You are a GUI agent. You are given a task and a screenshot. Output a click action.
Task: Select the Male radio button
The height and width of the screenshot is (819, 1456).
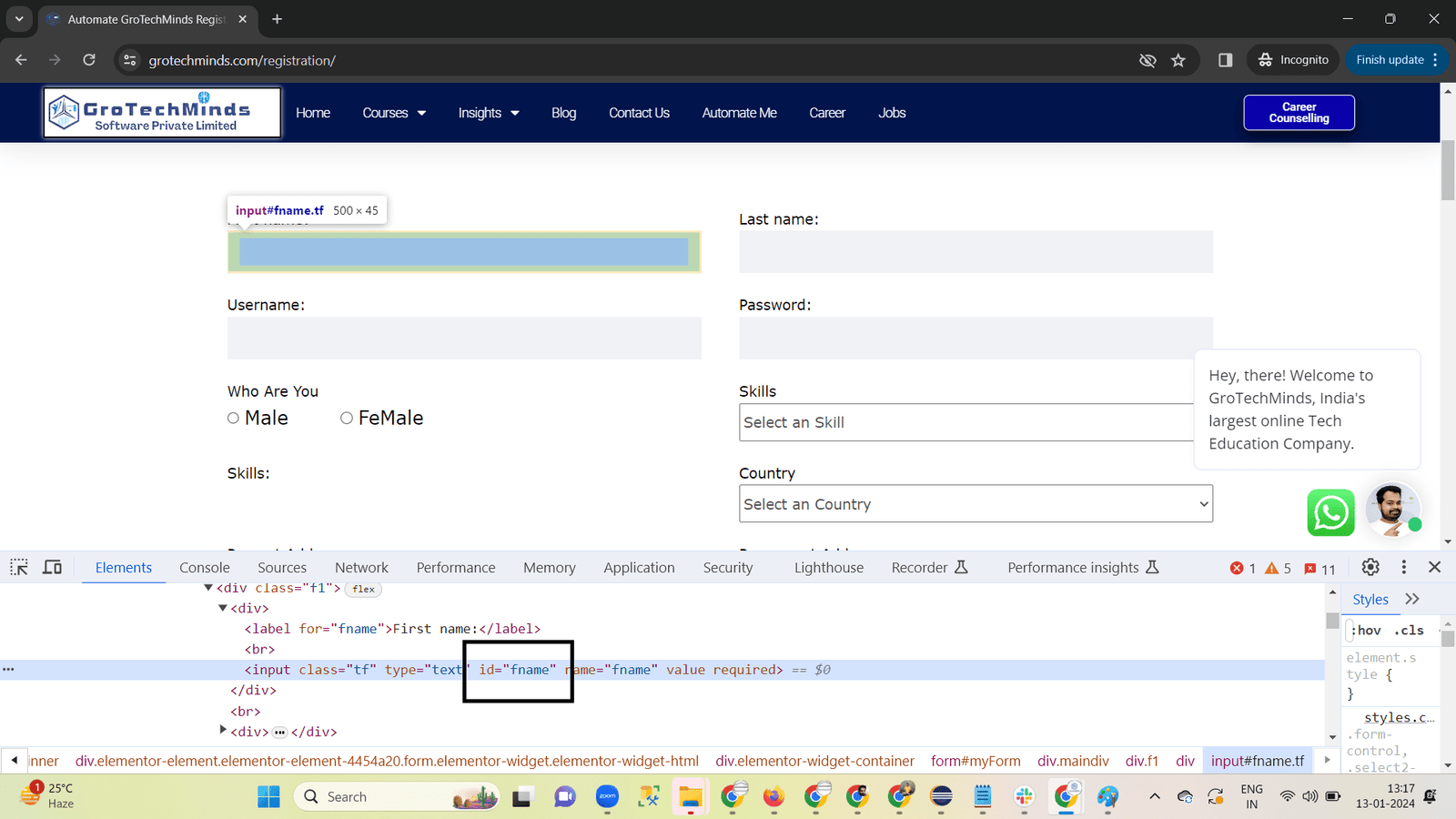point(234,419)
